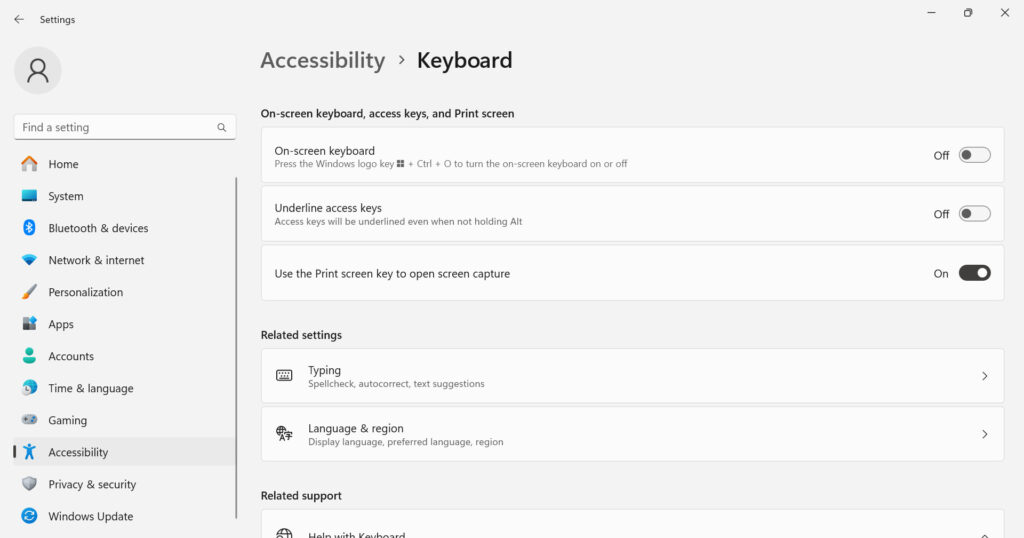This screenshot has height=538, width=1024.
Task: Go to Time & language settings
Action: (90, 388)
